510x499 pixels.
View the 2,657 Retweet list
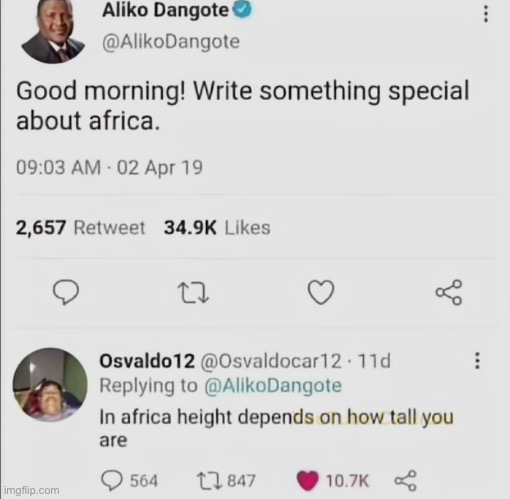coord(80,228)
